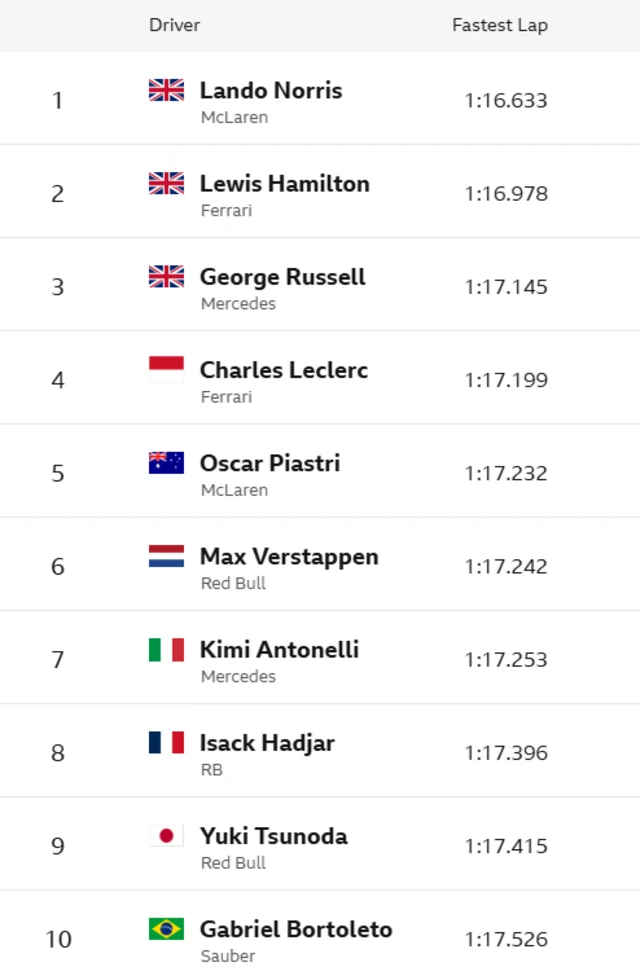
Task: Click the Brazilian flag beside Gabriel Bortoleto
Action: (x=166, y=929)
